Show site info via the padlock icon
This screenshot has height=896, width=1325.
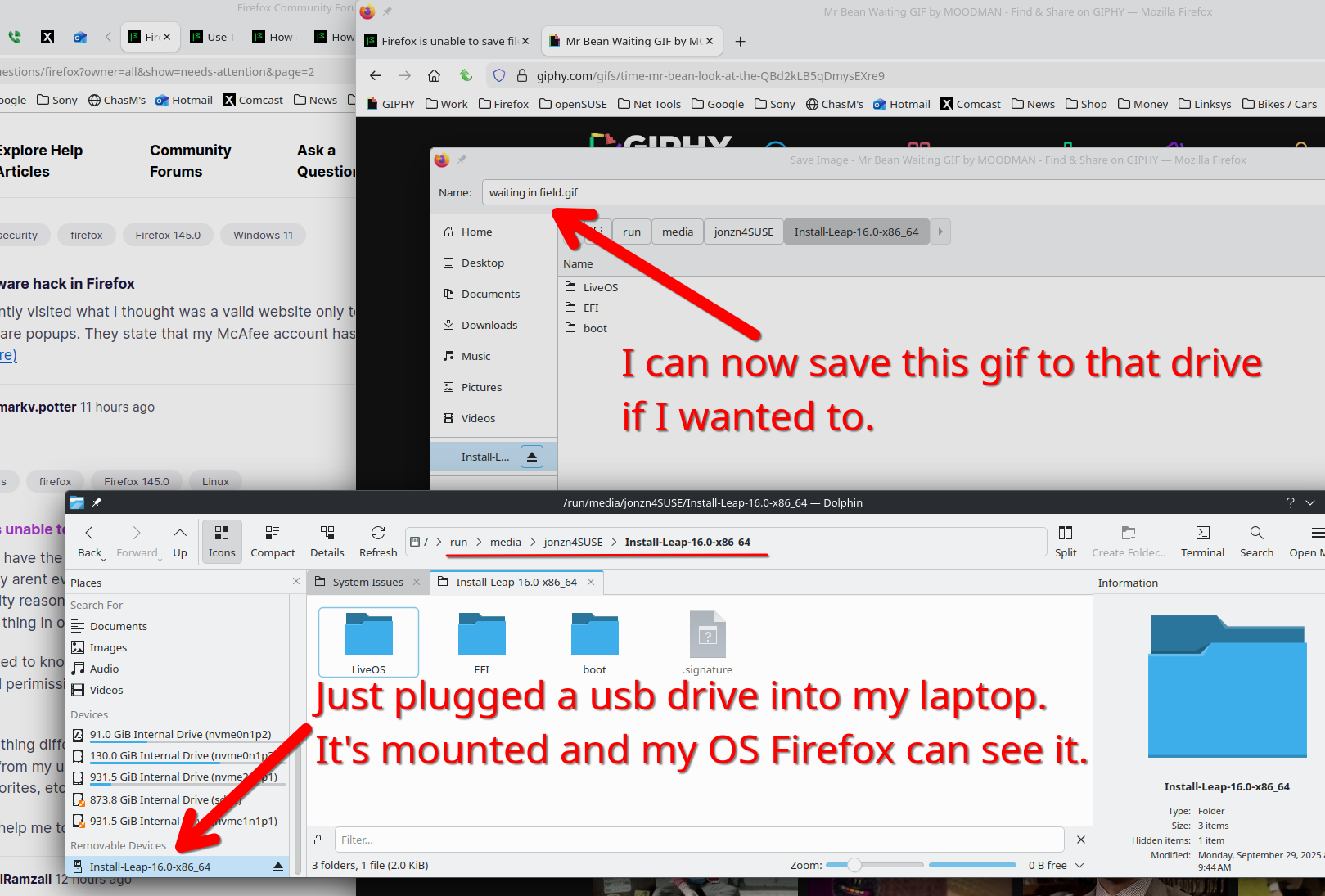[x=521, y=76]
